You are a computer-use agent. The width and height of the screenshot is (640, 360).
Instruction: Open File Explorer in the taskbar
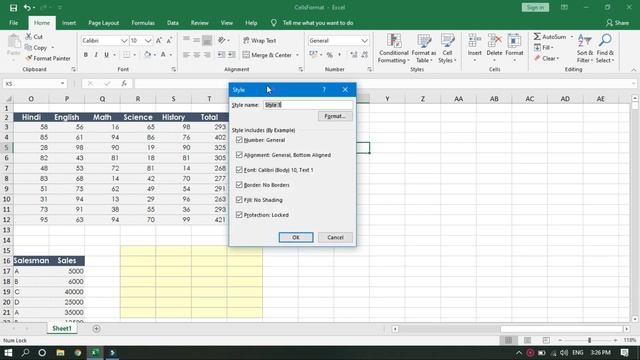pos(60,353)
